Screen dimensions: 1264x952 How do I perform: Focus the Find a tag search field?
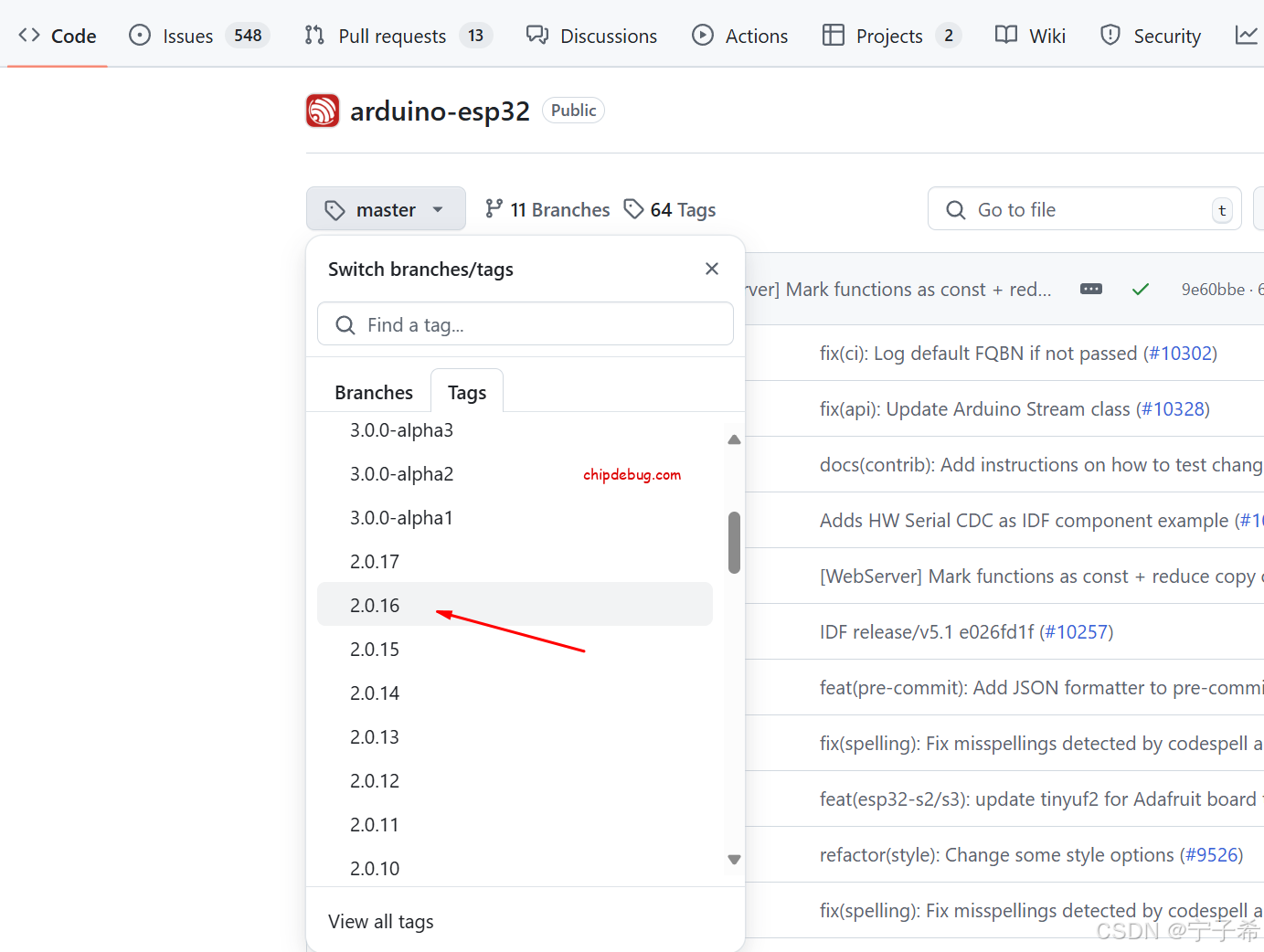526,324
